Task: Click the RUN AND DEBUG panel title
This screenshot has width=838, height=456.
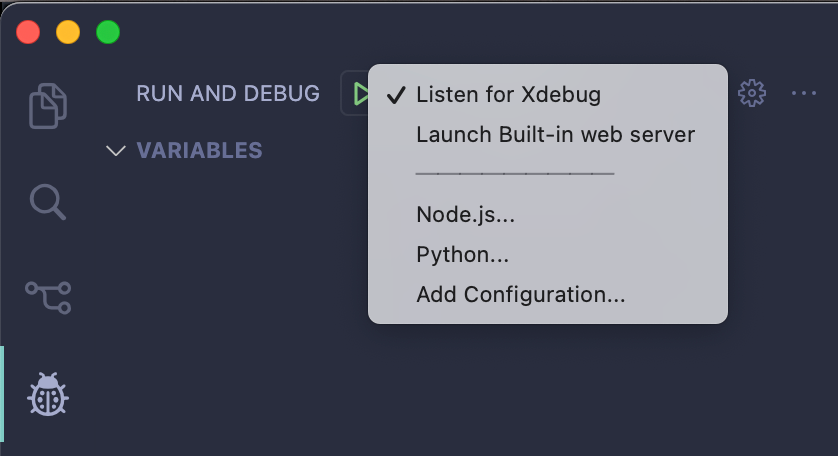Action: 228,94
